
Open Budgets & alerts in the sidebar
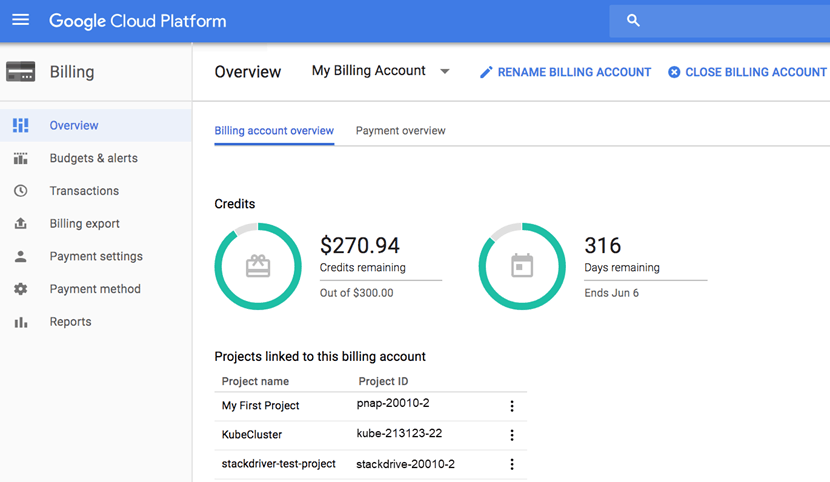click(95, 158)
